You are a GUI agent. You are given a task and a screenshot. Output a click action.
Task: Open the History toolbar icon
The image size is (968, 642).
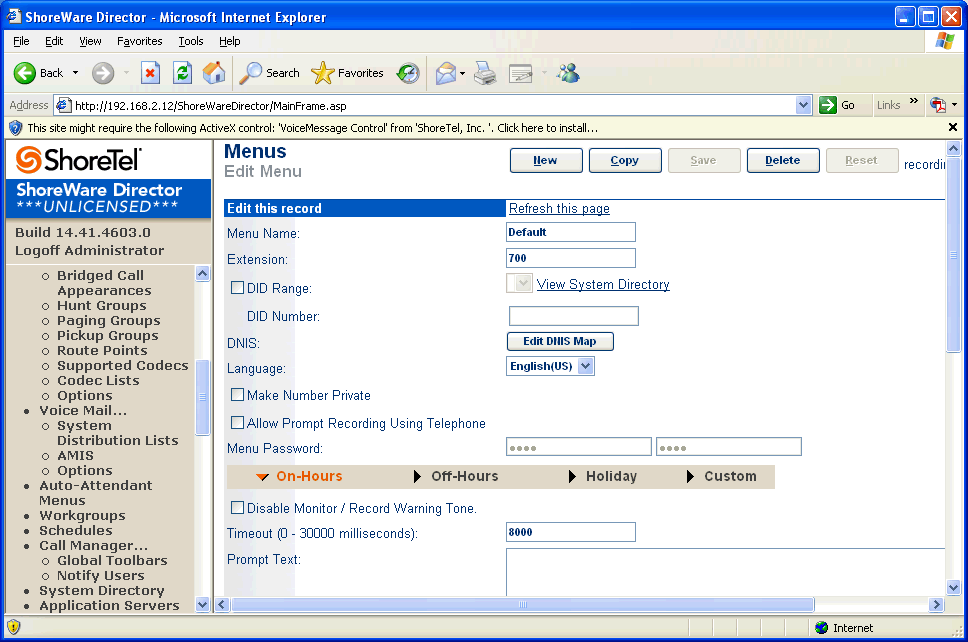coord(408,73)
